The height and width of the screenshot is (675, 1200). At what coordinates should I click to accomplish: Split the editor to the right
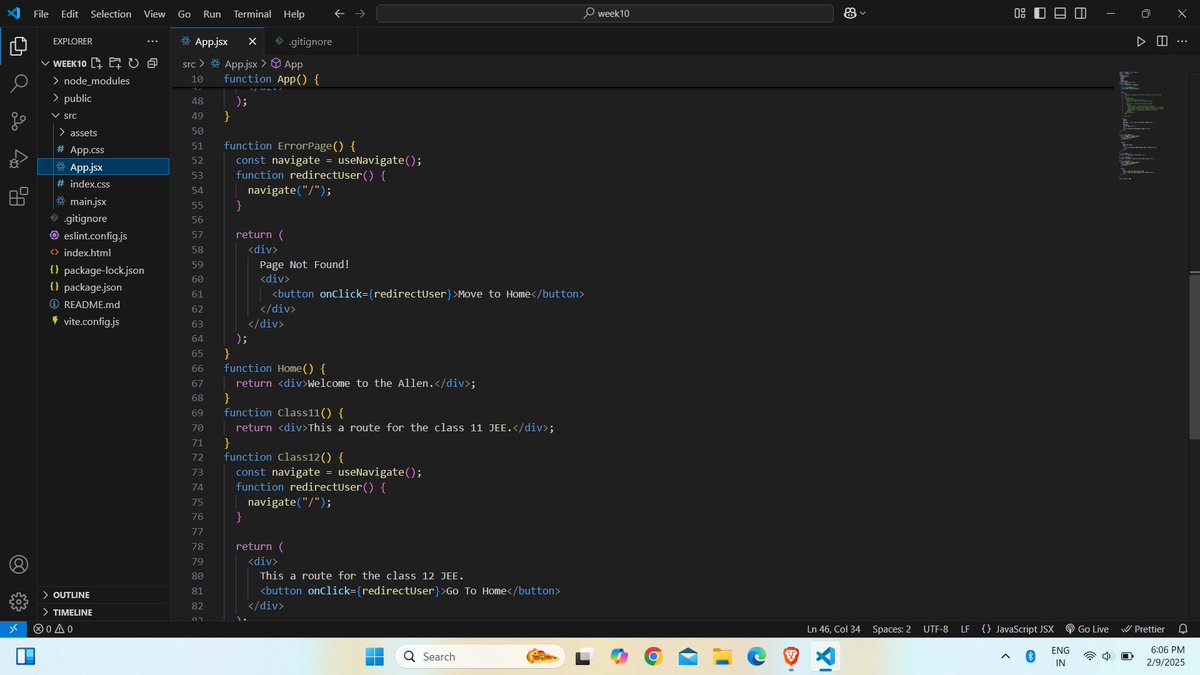click(x=1162, y=42)
